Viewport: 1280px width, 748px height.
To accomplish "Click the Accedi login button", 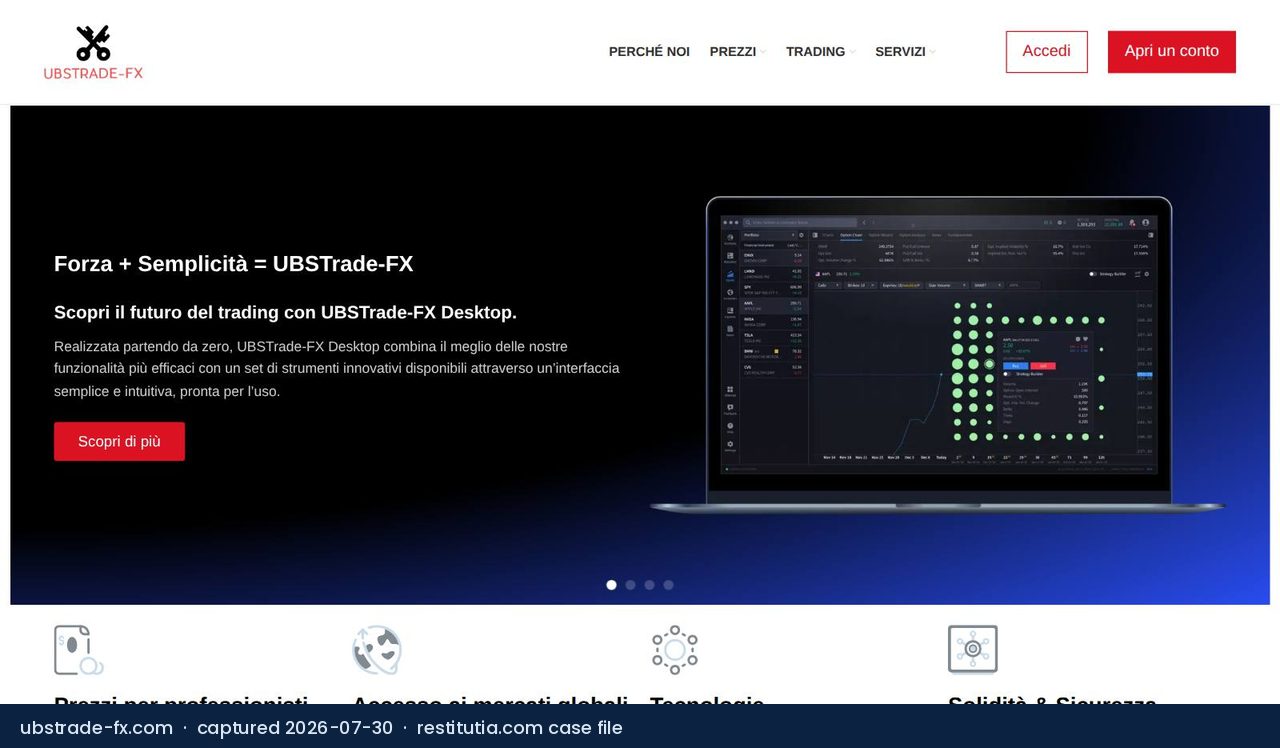I will point(1046,52).
